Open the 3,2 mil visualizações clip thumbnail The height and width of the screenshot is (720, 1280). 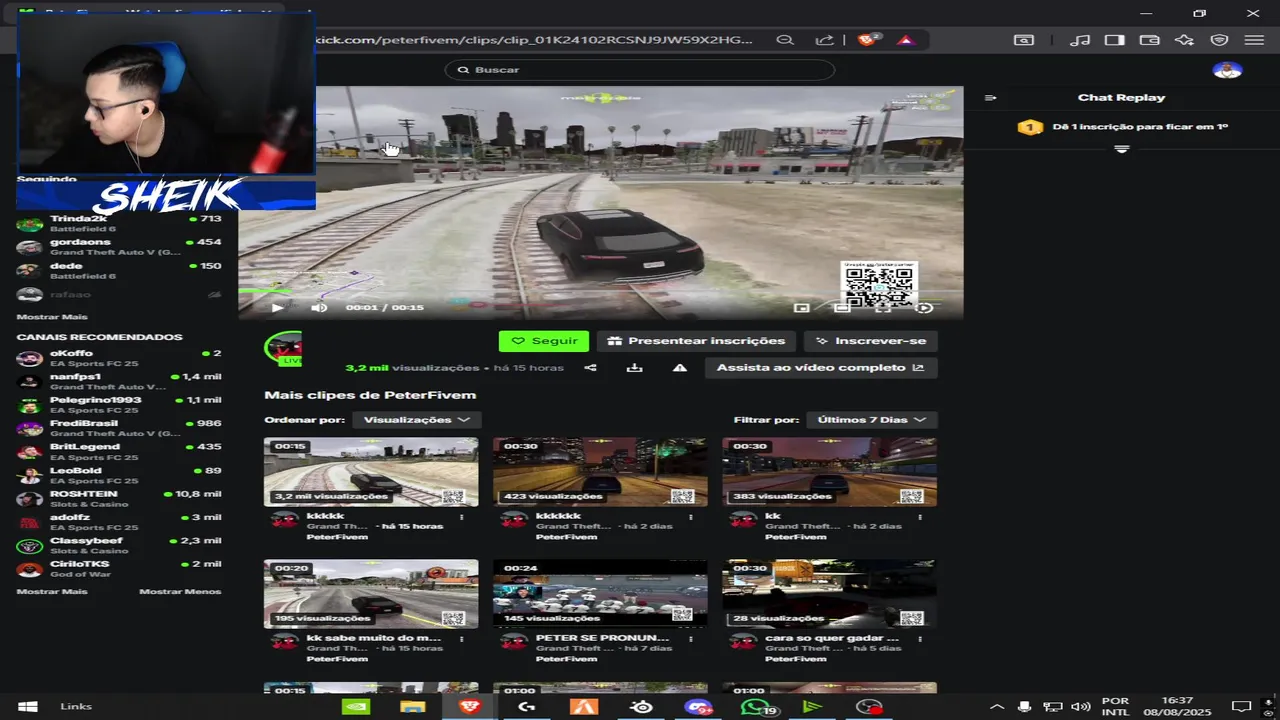pyautogui.click(x=371, y=472)
